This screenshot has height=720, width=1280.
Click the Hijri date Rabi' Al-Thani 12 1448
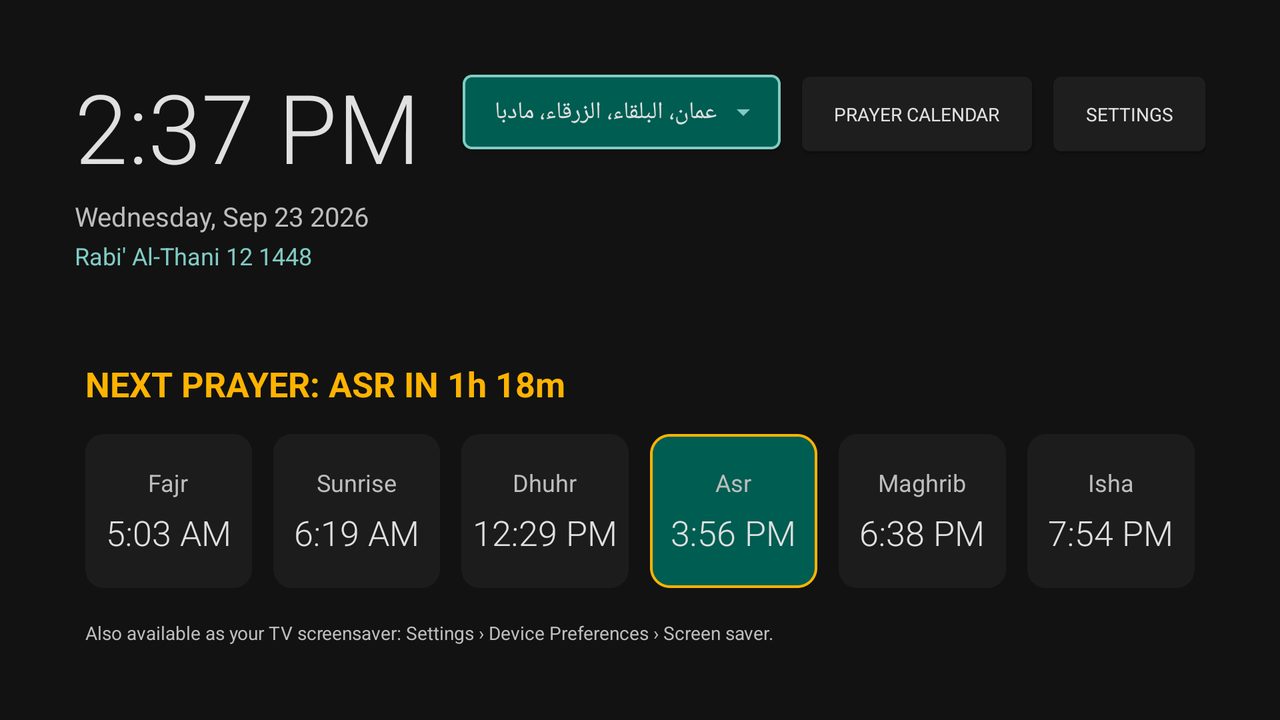coord(194,257)
